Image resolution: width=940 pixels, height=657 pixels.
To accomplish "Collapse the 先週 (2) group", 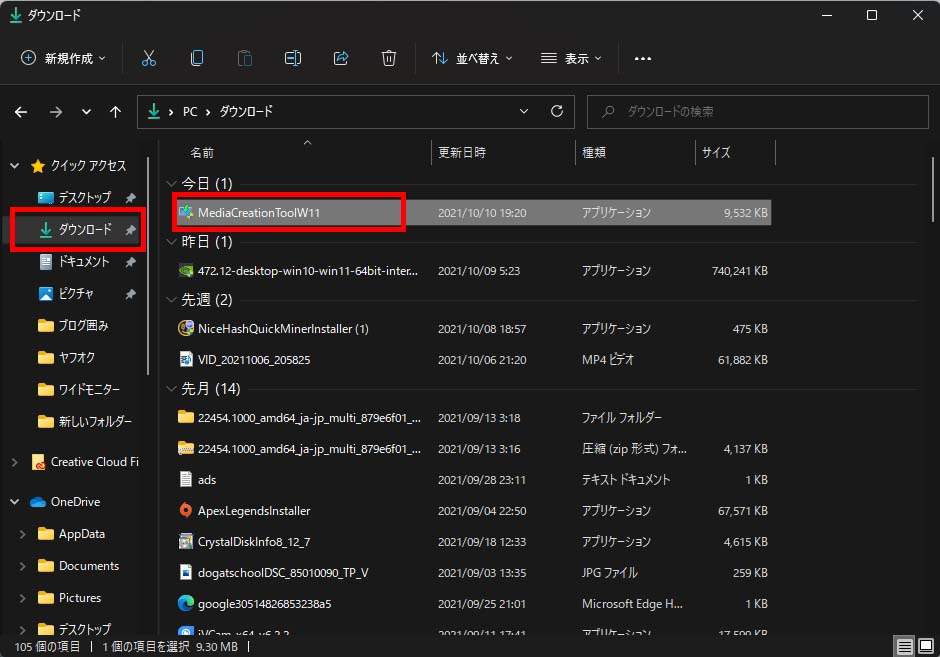I will 171,300.
